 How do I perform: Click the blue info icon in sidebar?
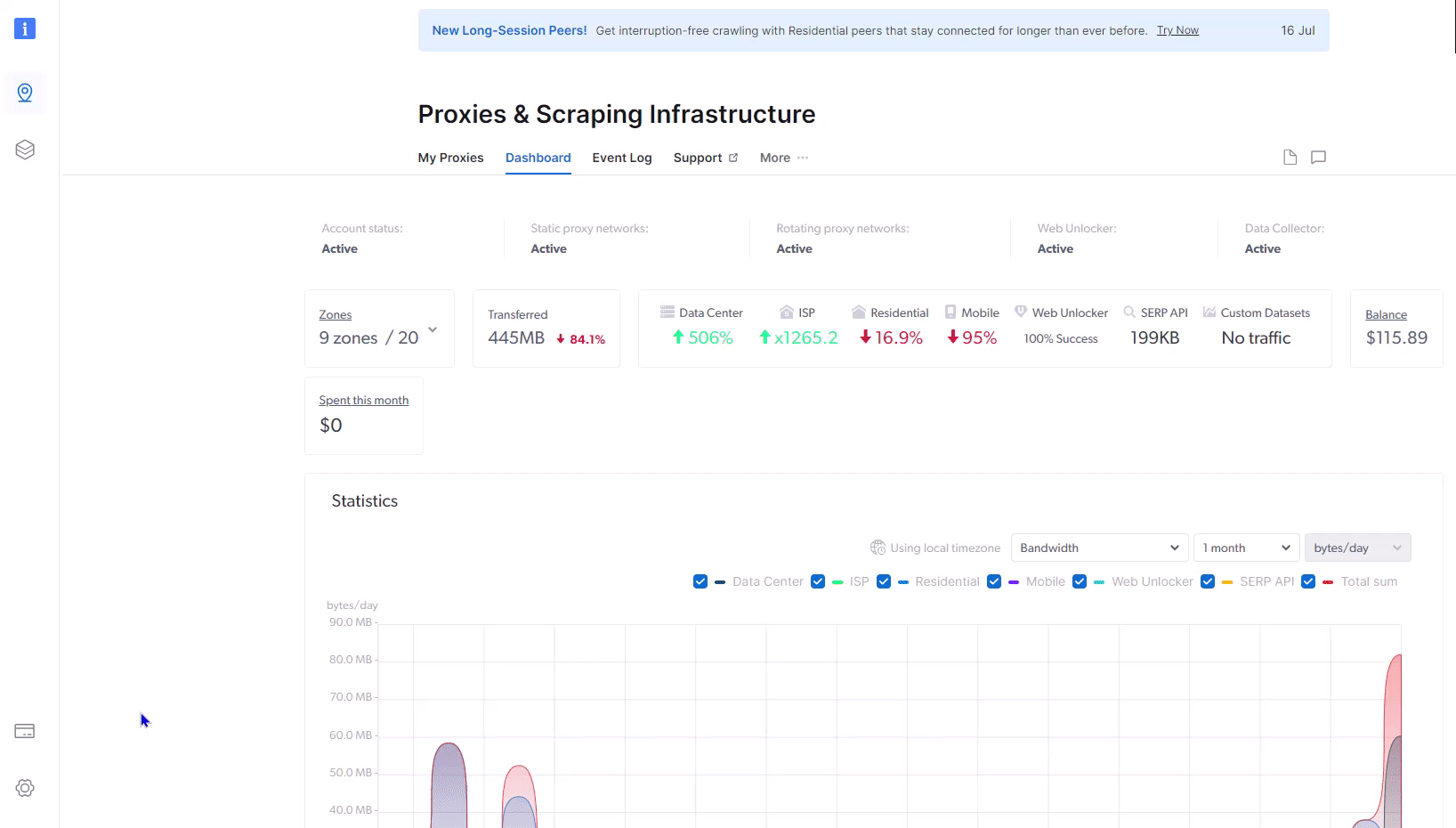click(25, 28)
